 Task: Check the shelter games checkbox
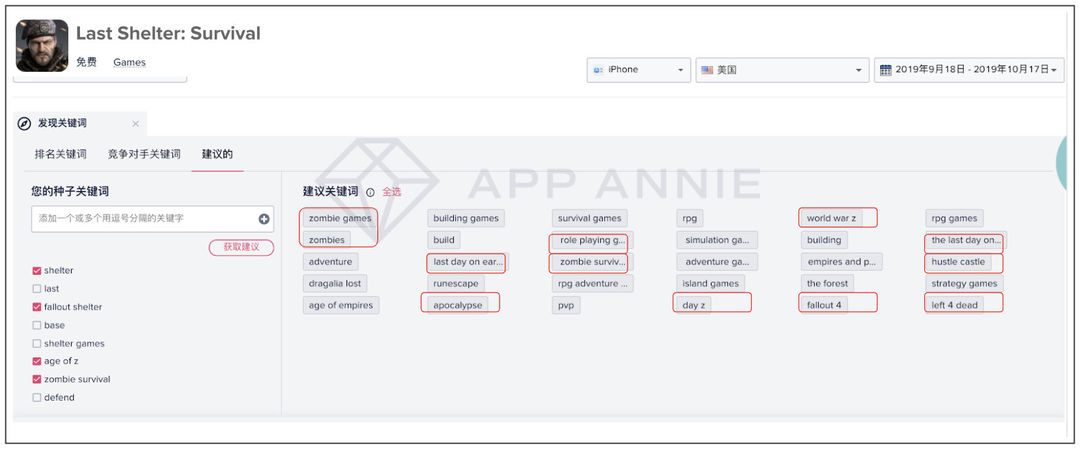point(37,344)
